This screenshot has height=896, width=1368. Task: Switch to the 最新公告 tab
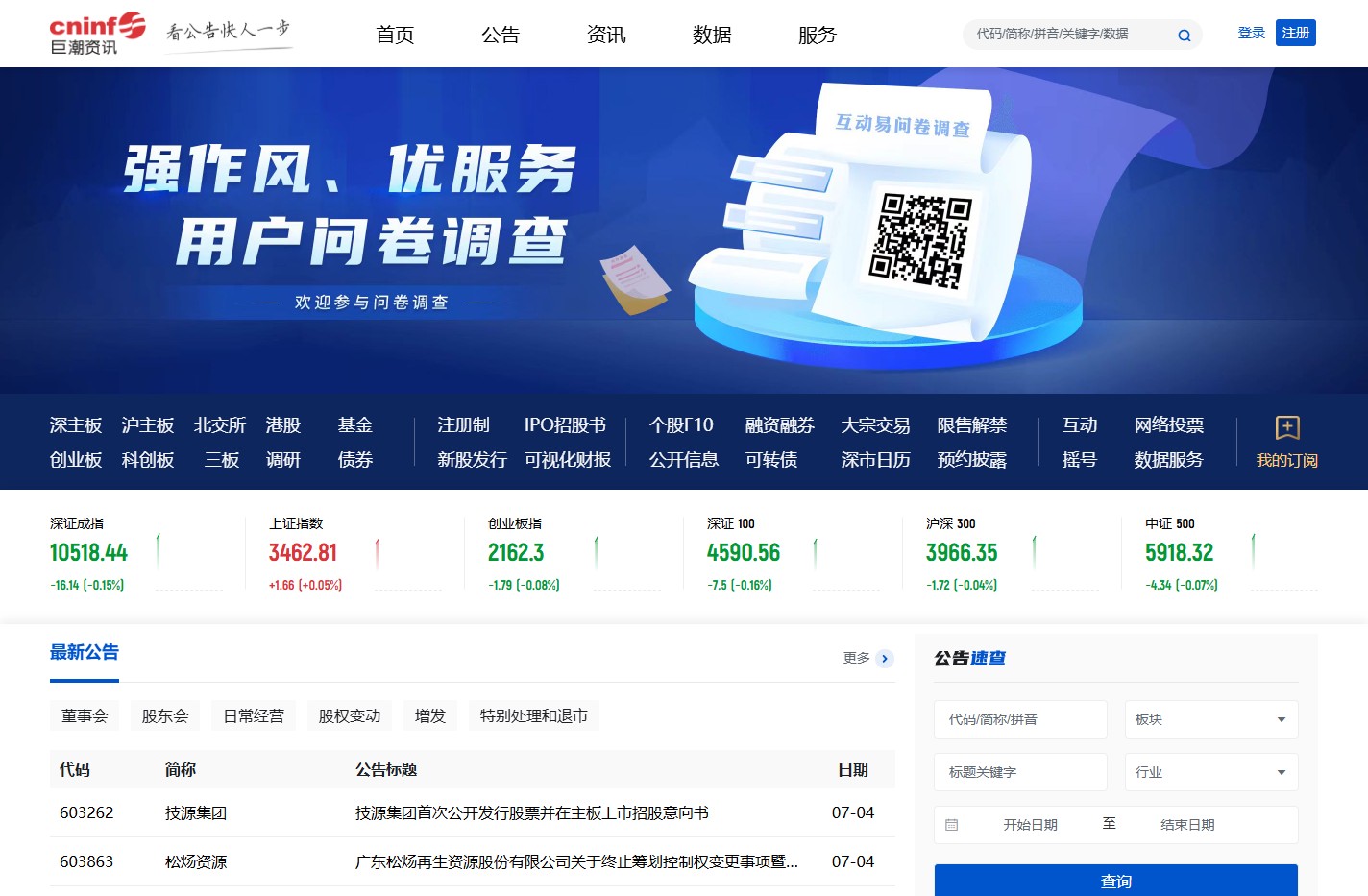(x=85, y=653)
